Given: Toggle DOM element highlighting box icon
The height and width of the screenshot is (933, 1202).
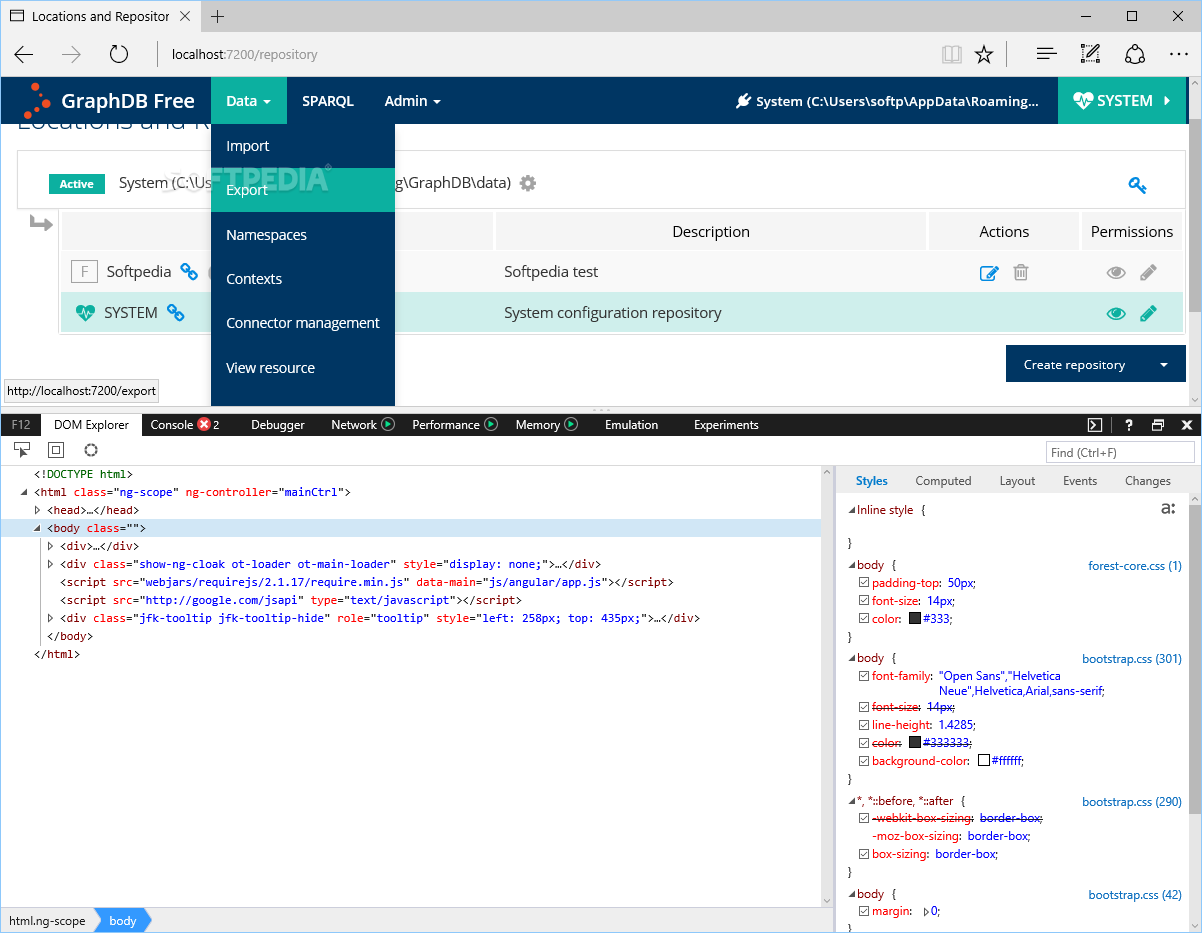Looking at the screenshot, I should point(56,450).
